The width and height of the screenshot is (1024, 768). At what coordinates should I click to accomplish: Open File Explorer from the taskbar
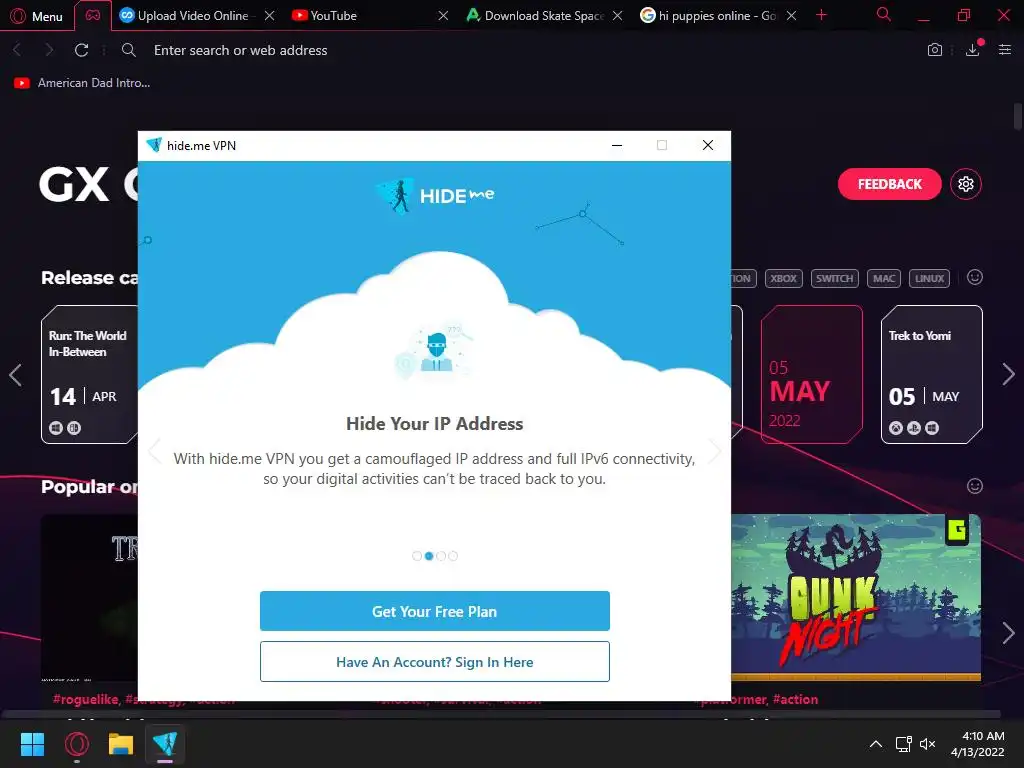click(x=121, y=744)
